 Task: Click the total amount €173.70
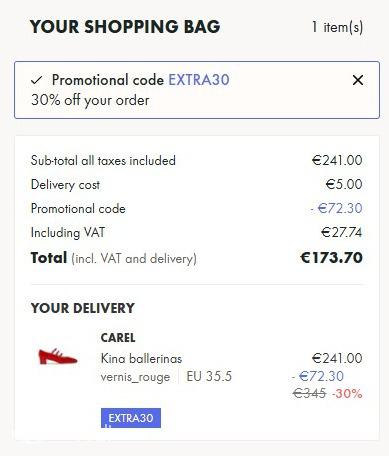(x=331, y=258)
